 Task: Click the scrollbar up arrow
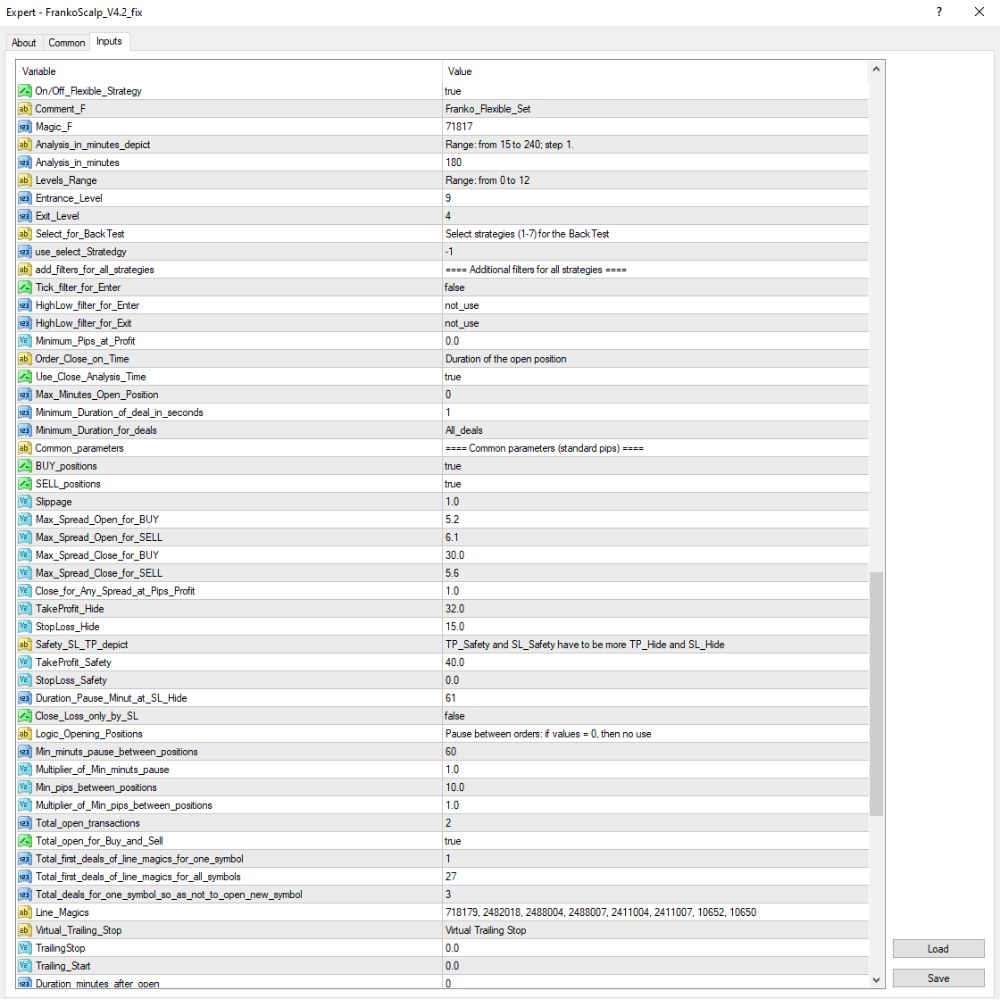[x=876, y=69]
